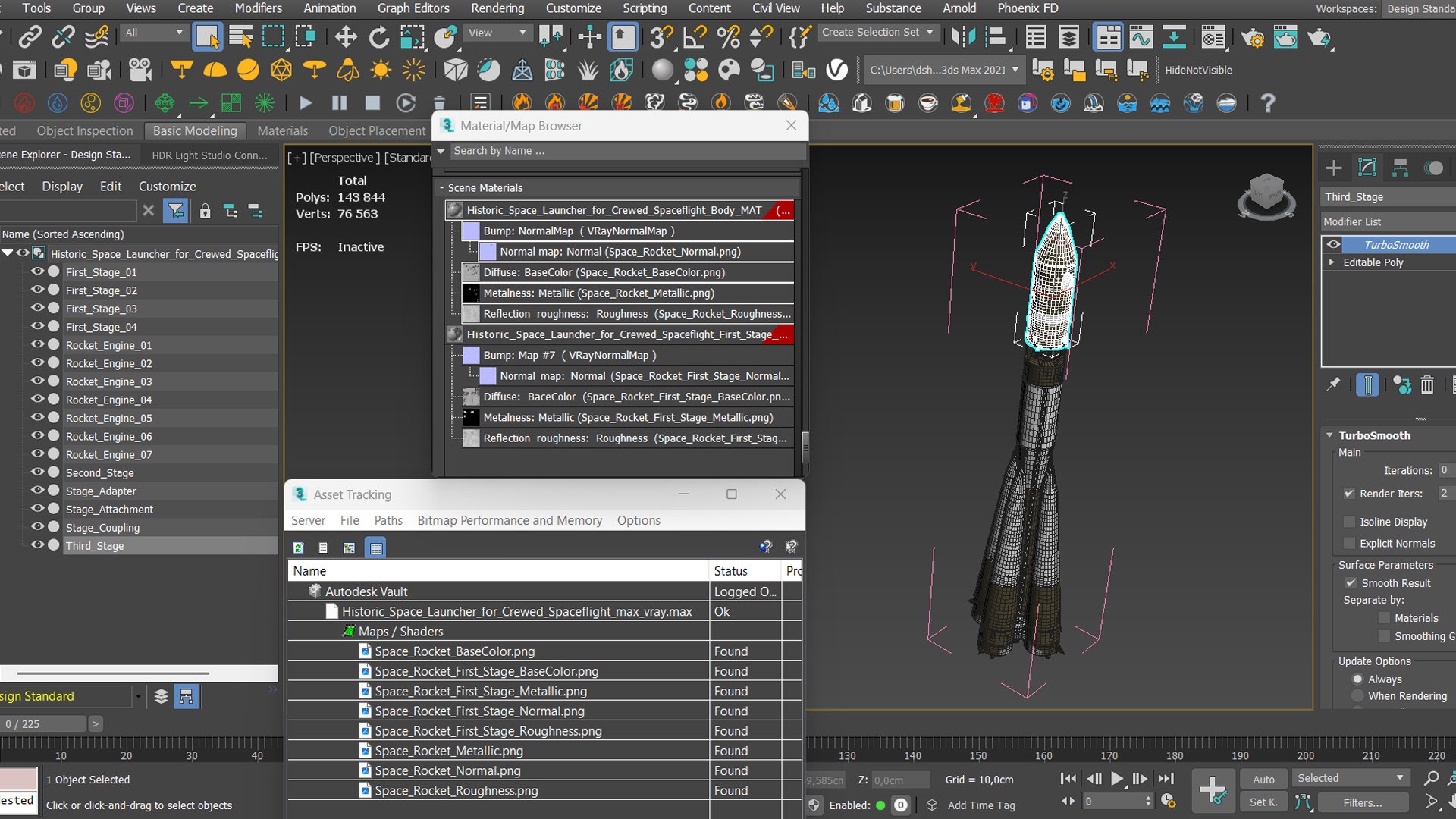1456x819 pixels.
Task: Click the Search by Name field
Action: coord(628,151)
